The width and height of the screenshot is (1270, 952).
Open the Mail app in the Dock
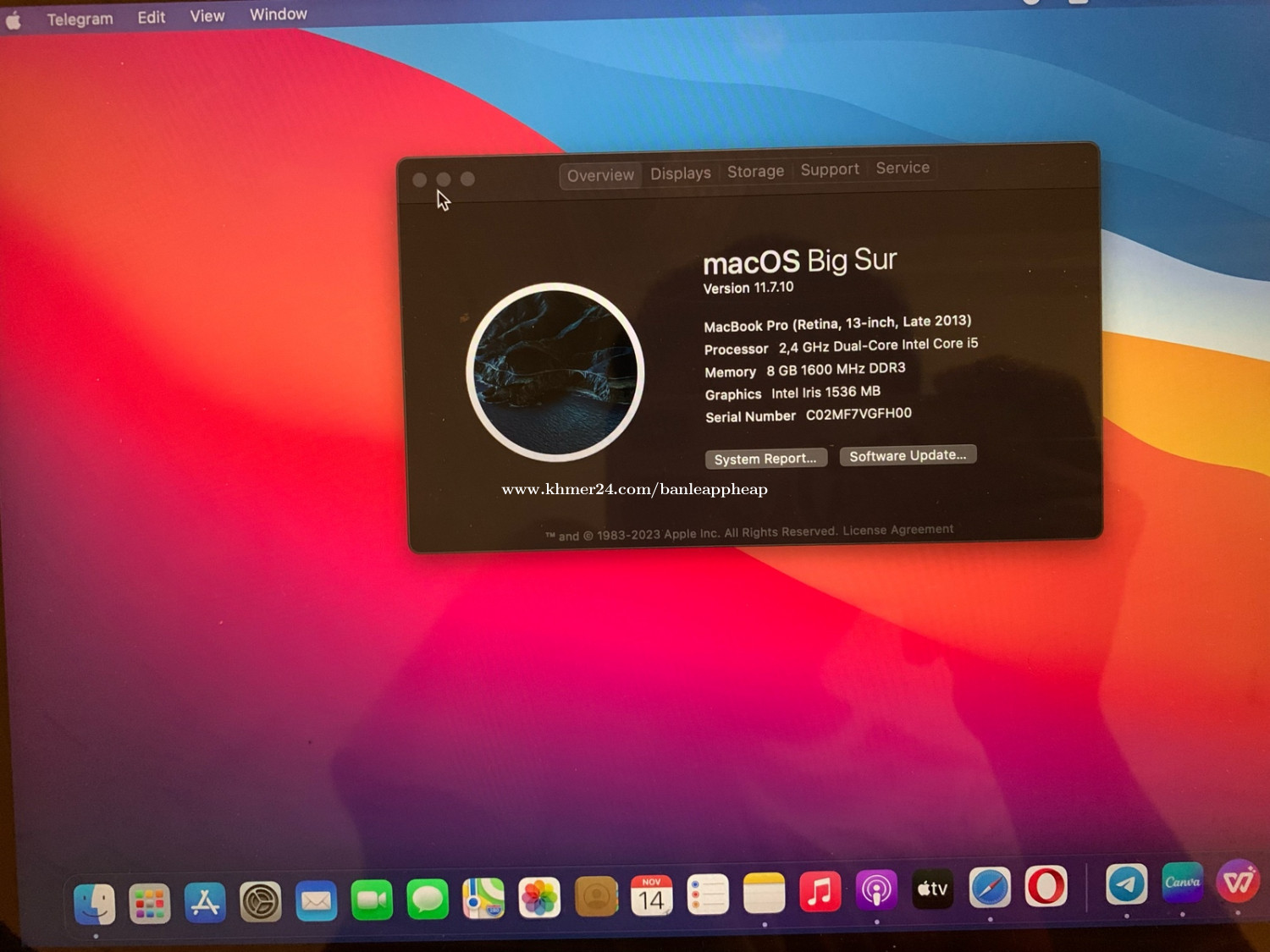(317, 901)
